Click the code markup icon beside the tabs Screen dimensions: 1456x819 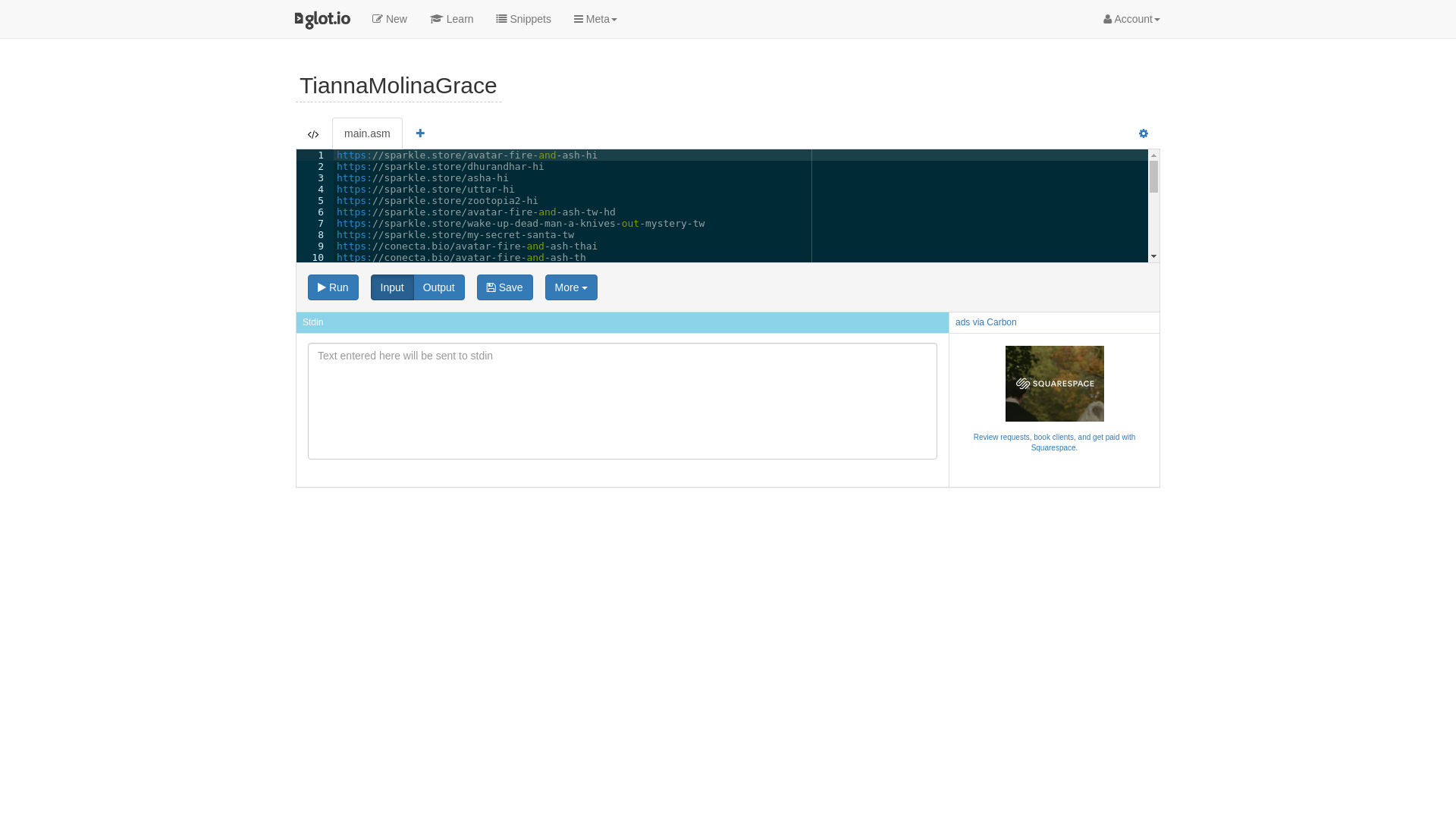point(313,134)
